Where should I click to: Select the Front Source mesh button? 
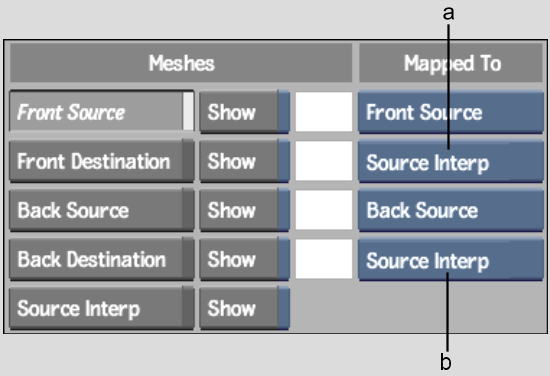pyautogui.click(x=101, y=112)
